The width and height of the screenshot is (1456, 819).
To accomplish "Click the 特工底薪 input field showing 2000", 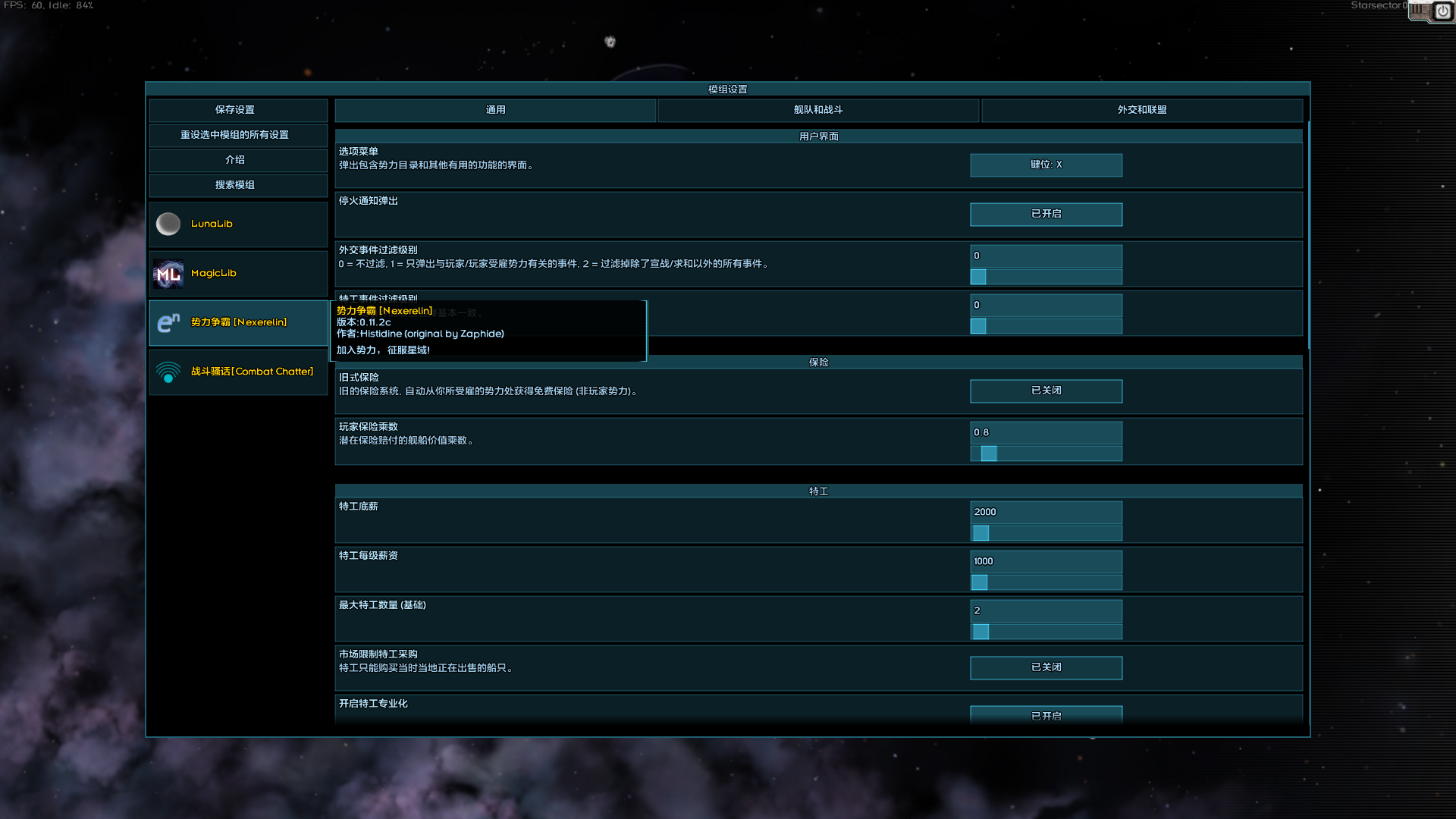I will (1046, 512).
